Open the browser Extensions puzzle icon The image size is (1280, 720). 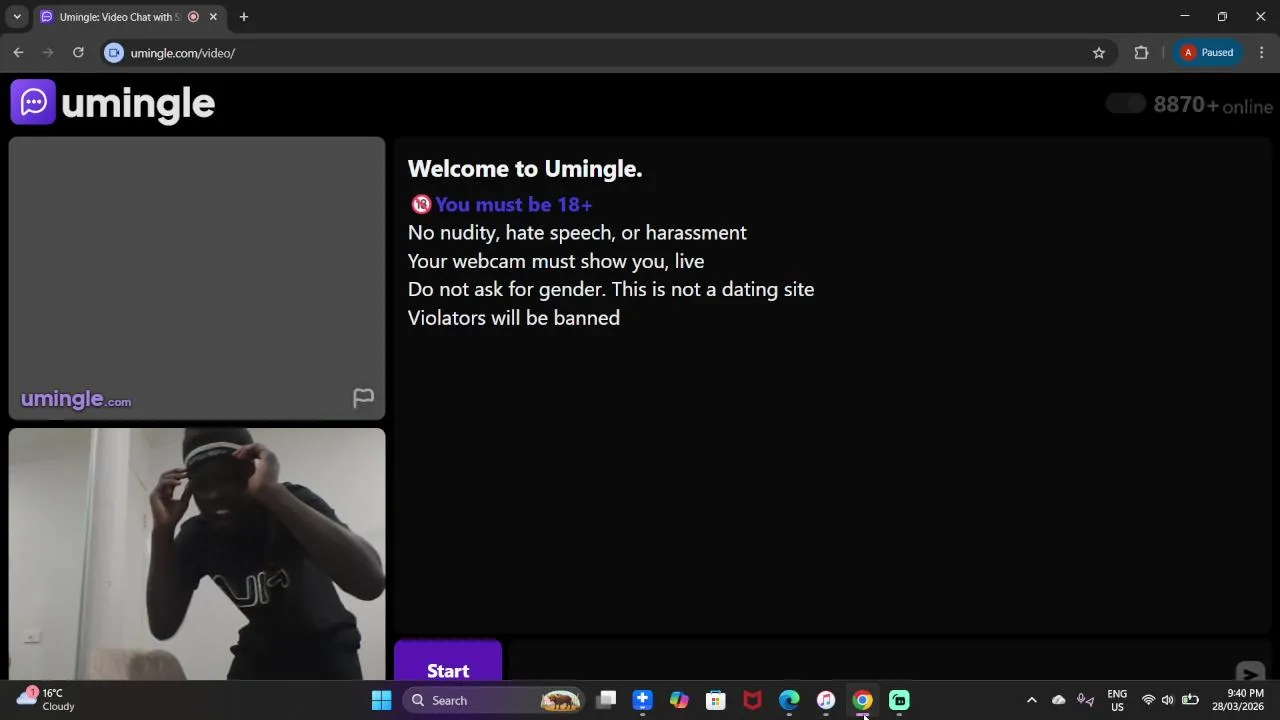(x=1141, y=53)
